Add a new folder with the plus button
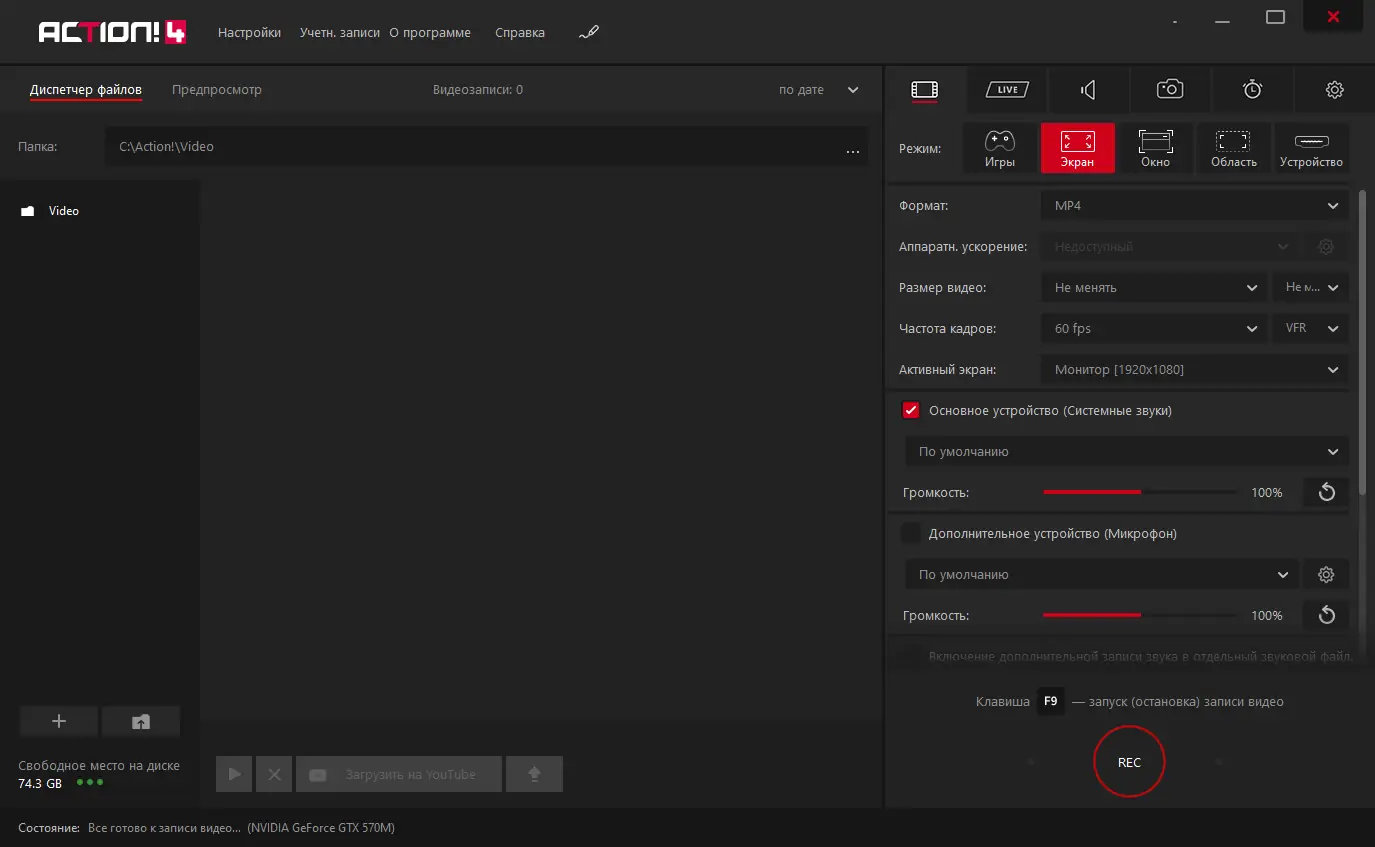 (59, 721)
